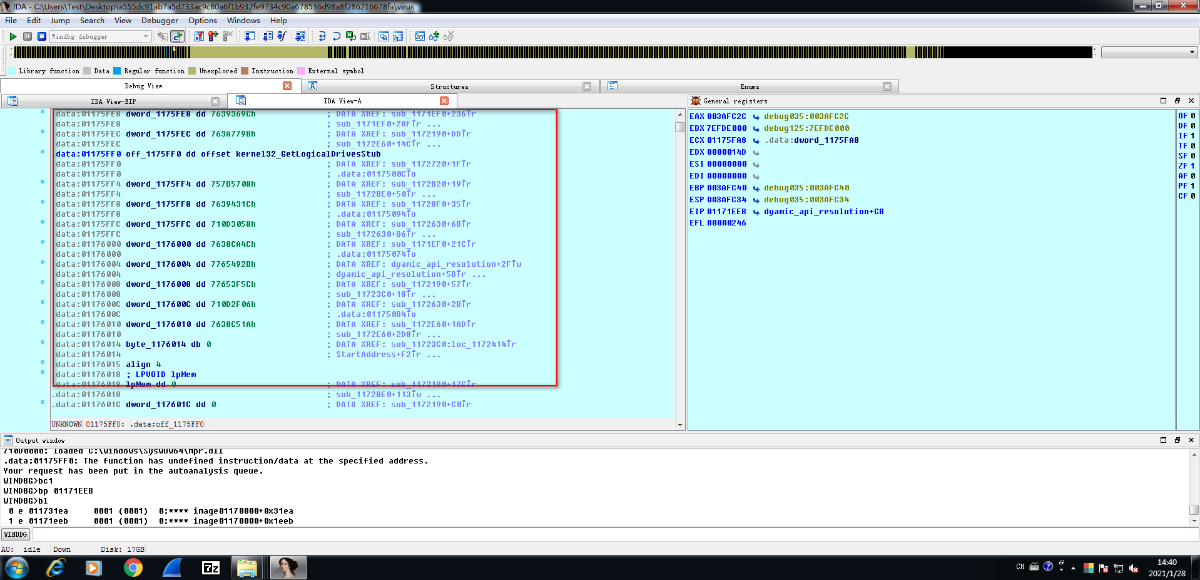Open the Windbg debugger selection dropdown
This screenshot has width=1200, height=580.
tap(100, 36)
